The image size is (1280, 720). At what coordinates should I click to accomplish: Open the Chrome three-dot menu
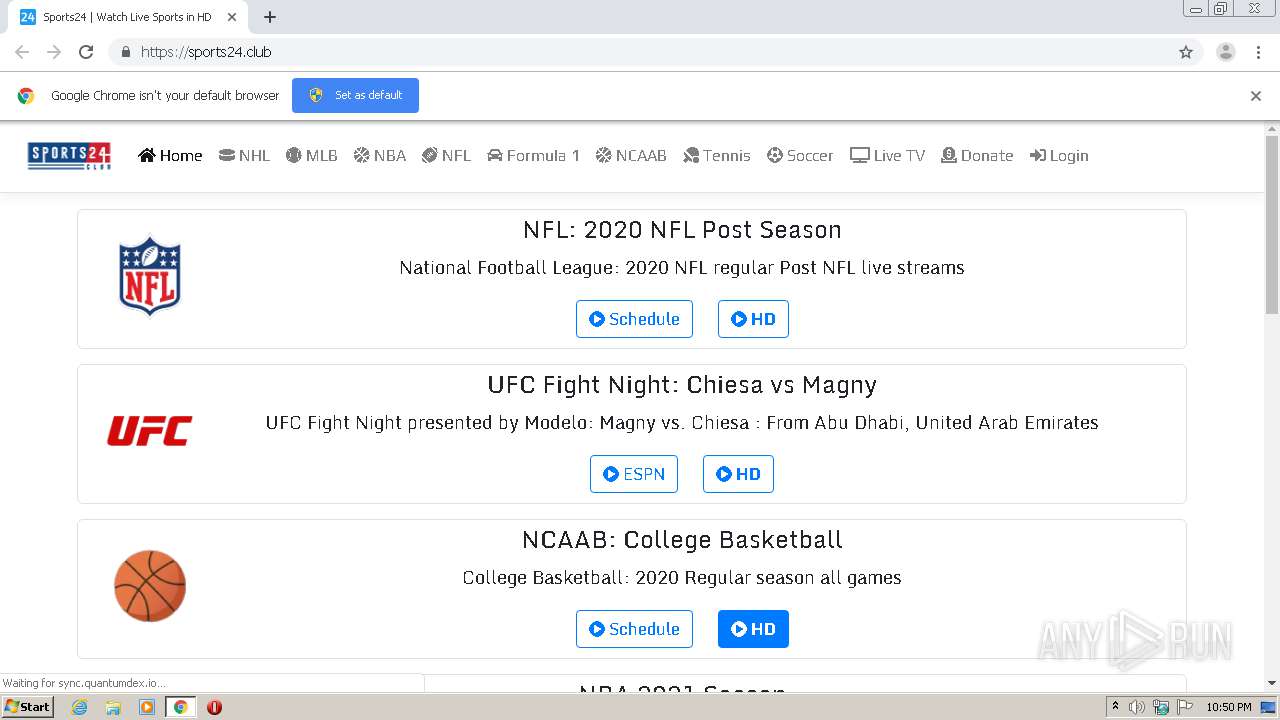click(x=1259, y=52)
